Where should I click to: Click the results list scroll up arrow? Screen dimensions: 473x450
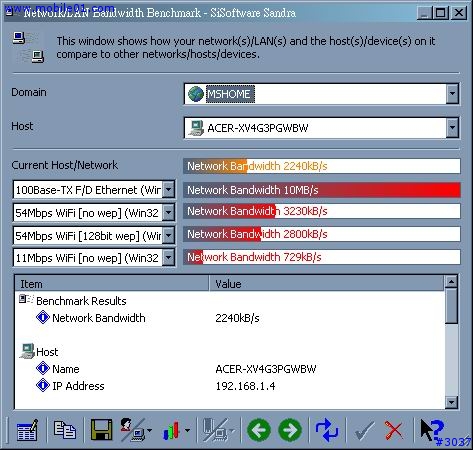tap(451, 282)
